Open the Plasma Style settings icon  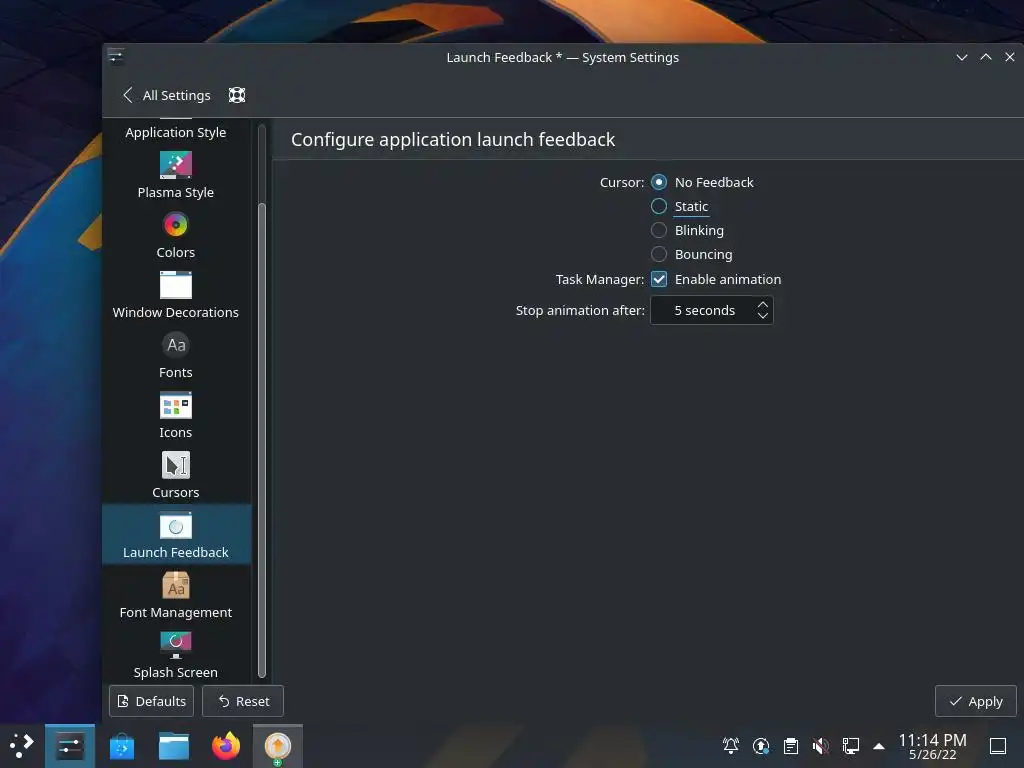click(176, 165)
